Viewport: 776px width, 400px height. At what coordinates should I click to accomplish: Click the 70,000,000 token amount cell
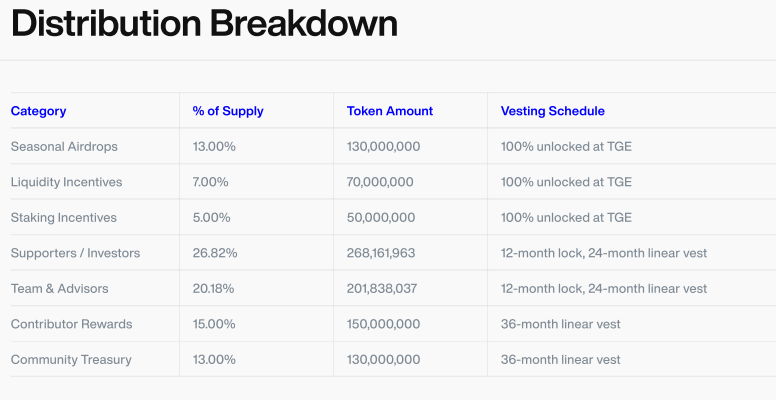click(381, 182)
